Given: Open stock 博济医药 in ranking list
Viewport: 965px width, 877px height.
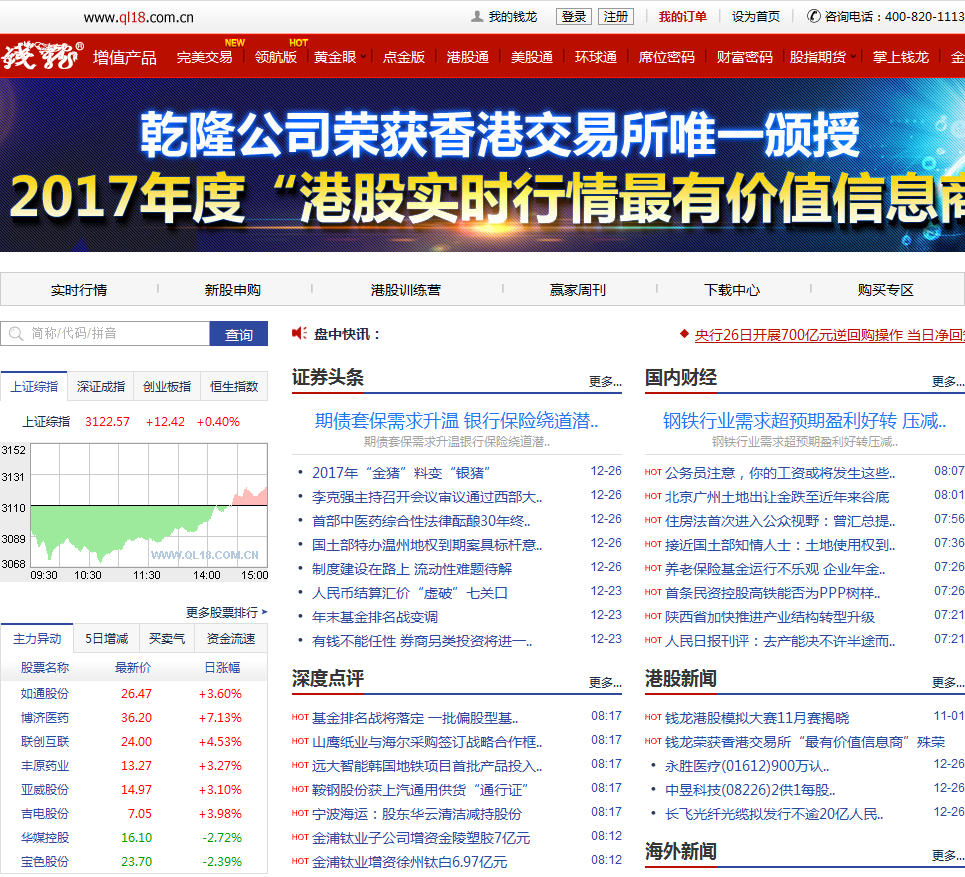Looking at the screenshot, I should click(x=45, y=718).
